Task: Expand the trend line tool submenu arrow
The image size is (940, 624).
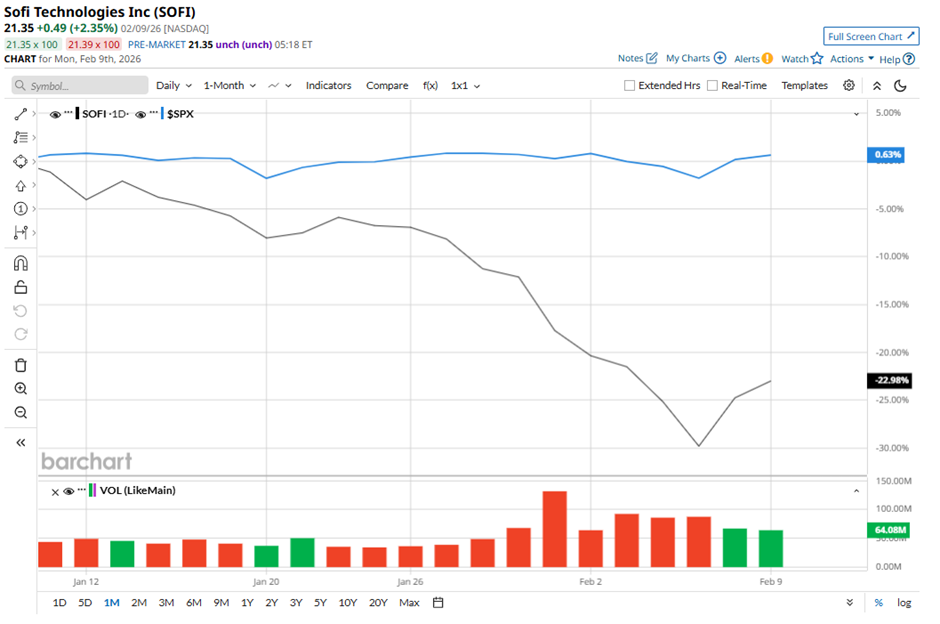Action: pos(34,113)
